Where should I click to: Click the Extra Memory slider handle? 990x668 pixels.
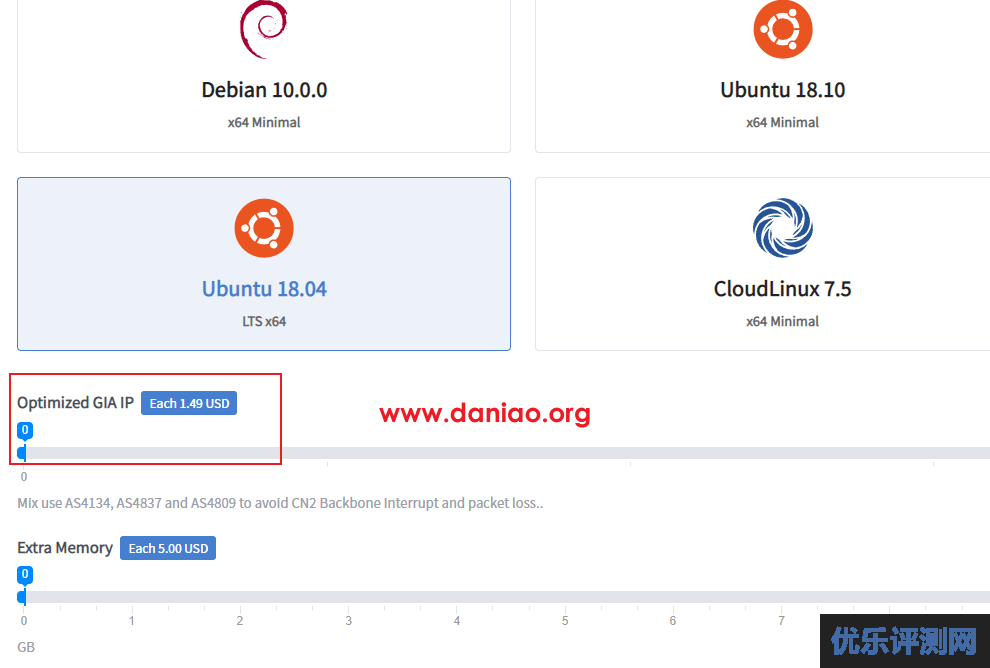pyautogui.click(x=23, y=597)
